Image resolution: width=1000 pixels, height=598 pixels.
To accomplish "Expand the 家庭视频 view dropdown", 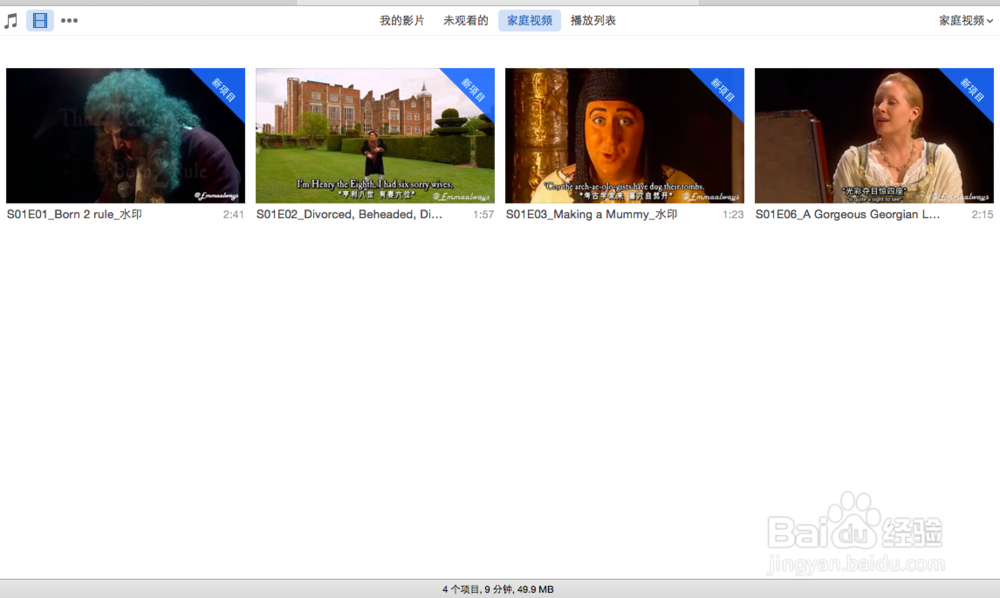I will 966,20.
